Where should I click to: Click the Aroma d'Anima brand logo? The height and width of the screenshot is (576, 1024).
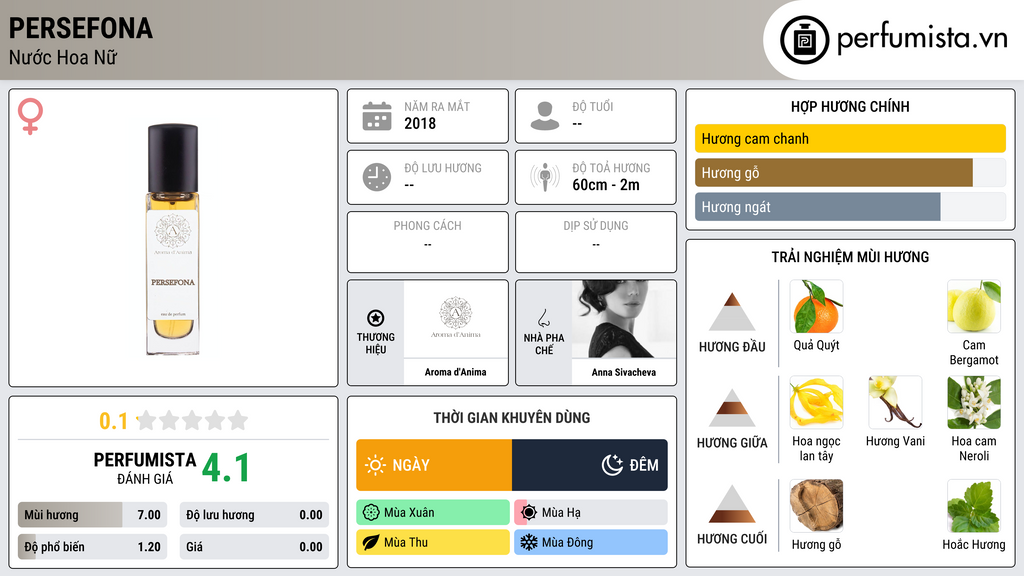click(456, 319)
